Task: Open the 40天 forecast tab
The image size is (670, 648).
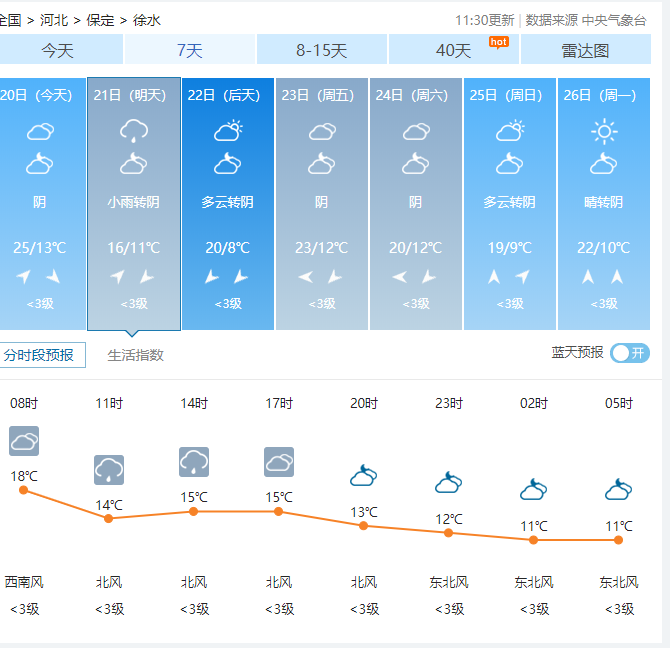Action: (453, 50)
